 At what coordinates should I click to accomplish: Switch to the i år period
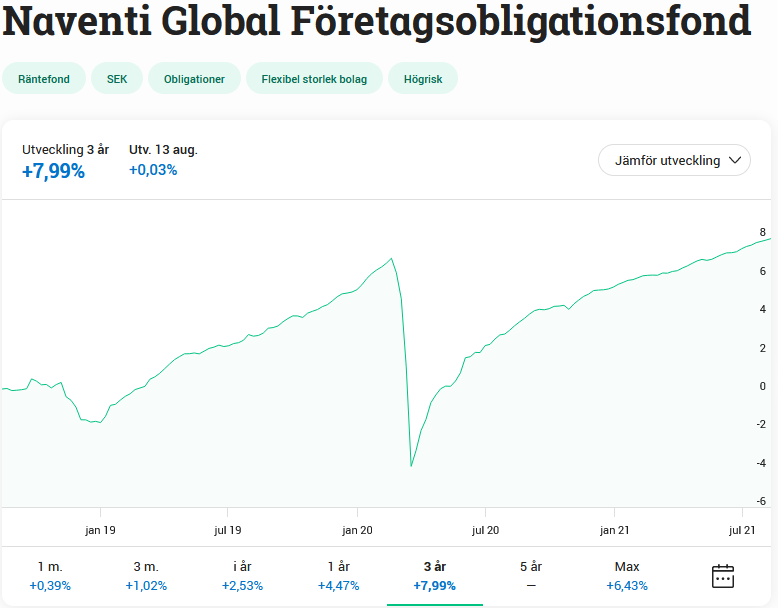coord(242,576)
